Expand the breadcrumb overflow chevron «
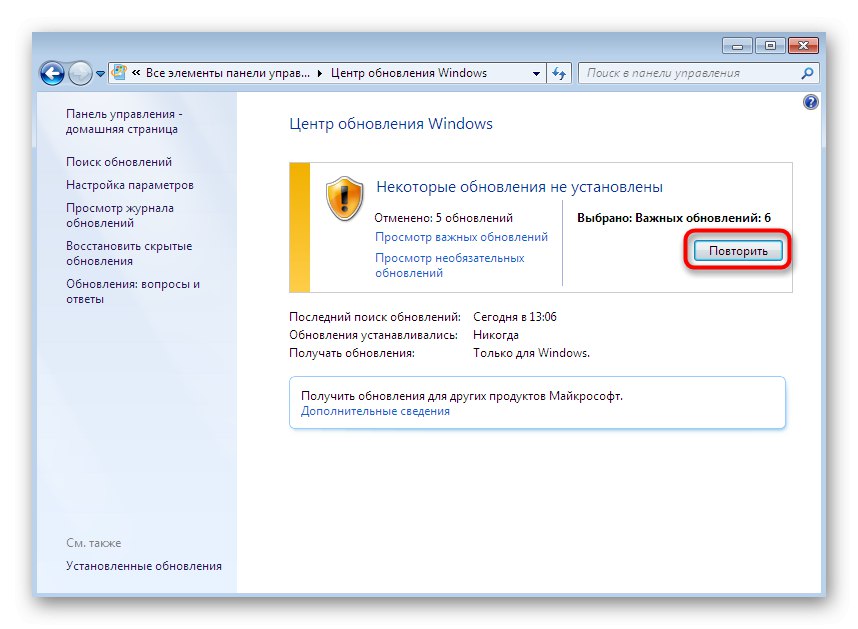The image size is (858, 629). [x=138, y=72]
